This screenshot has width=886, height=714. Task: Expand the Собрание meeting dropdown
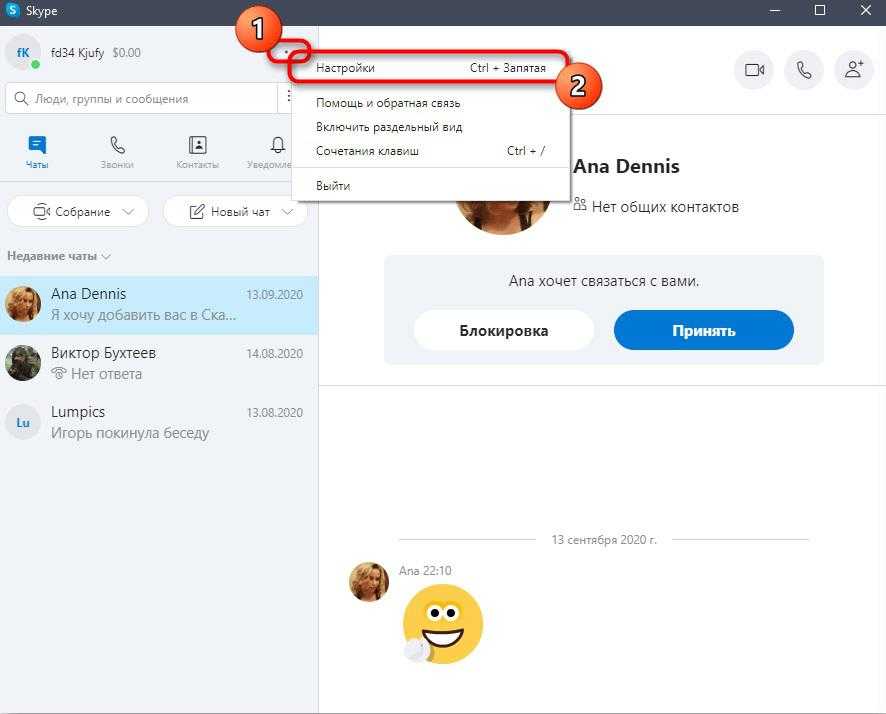[78, 212]
